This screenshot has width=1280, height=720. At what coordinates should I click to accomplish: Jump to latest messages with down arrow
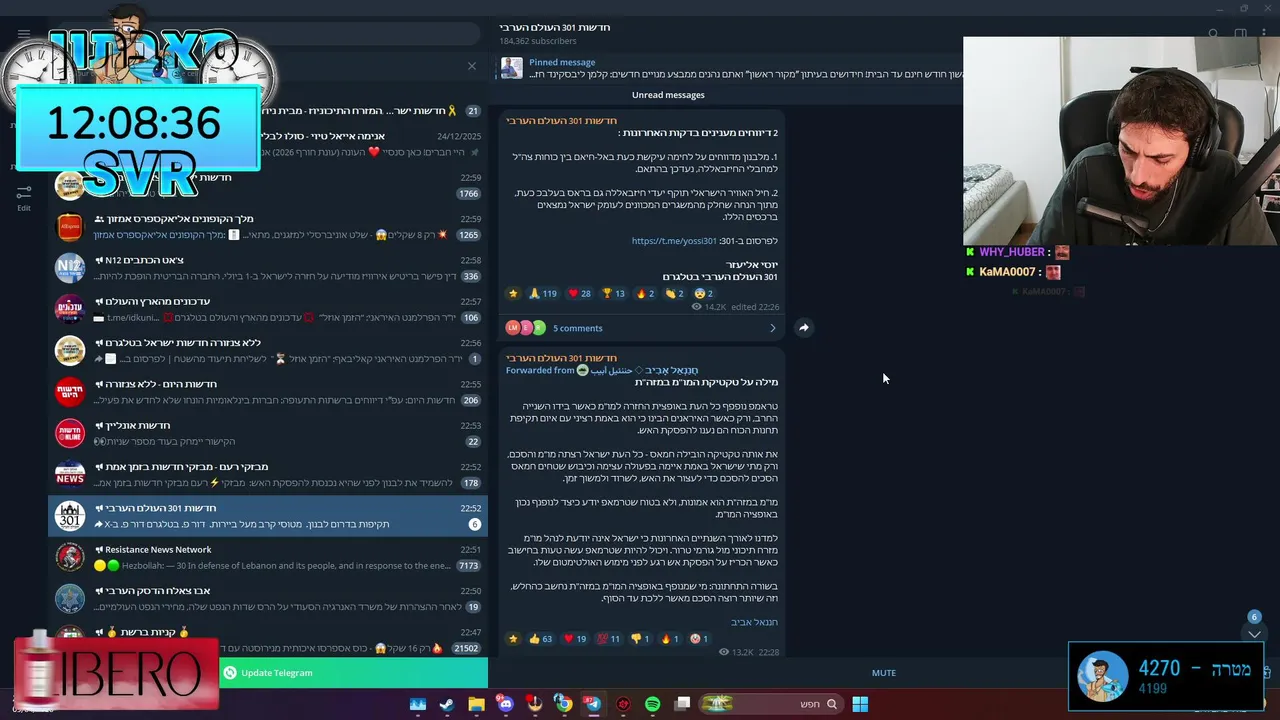click(1254, 634)
